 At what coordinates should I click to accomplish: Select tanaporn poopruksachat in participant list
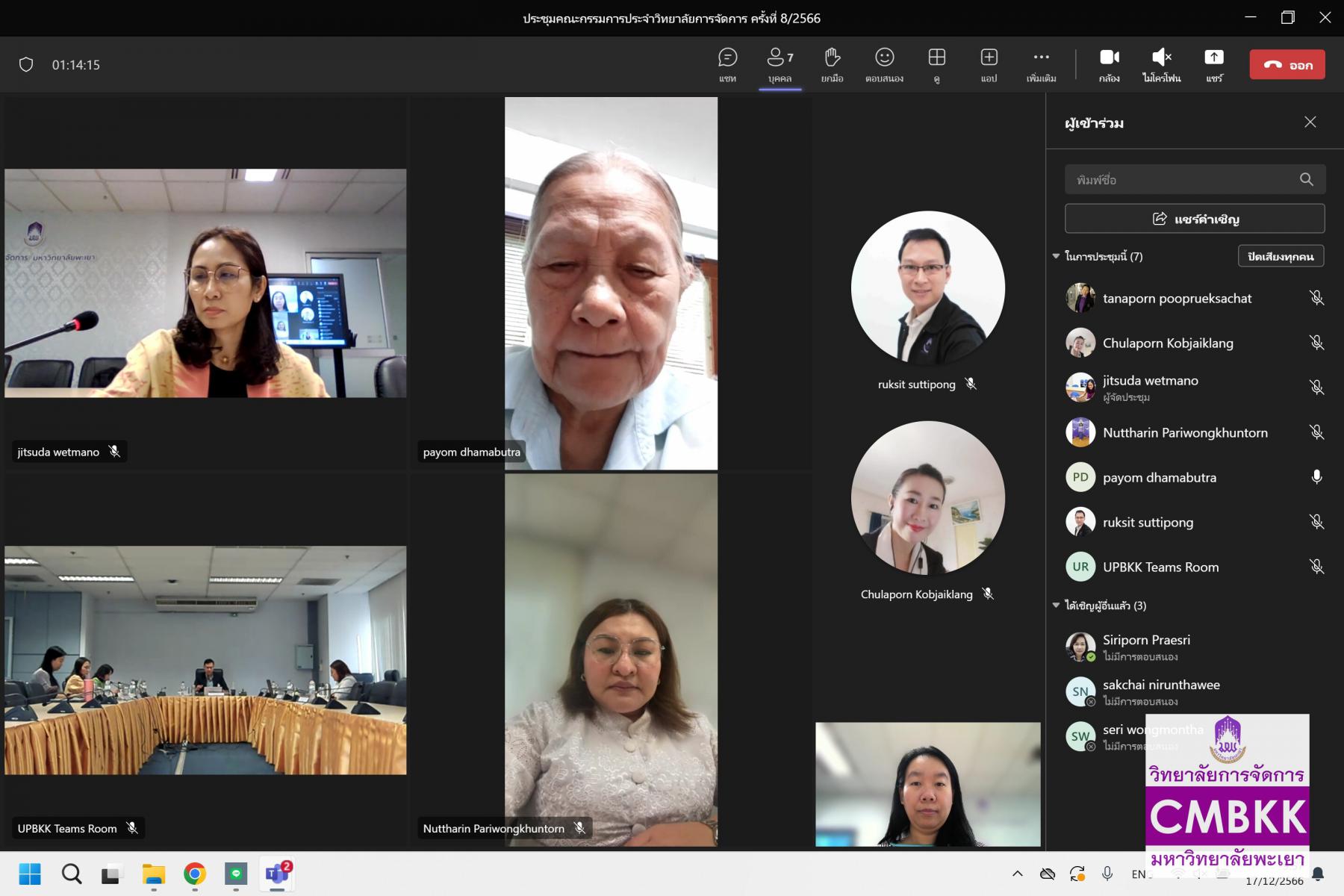pyautogui.click(x=1195, y=298)
